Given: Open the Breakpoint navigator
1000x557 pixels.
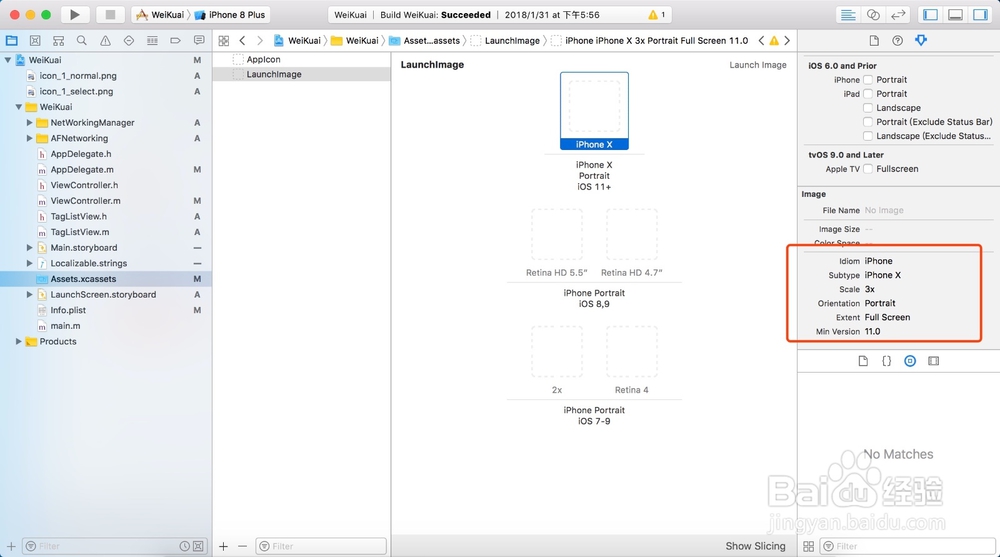Looking at the screenshot, I should click(175, 40).
